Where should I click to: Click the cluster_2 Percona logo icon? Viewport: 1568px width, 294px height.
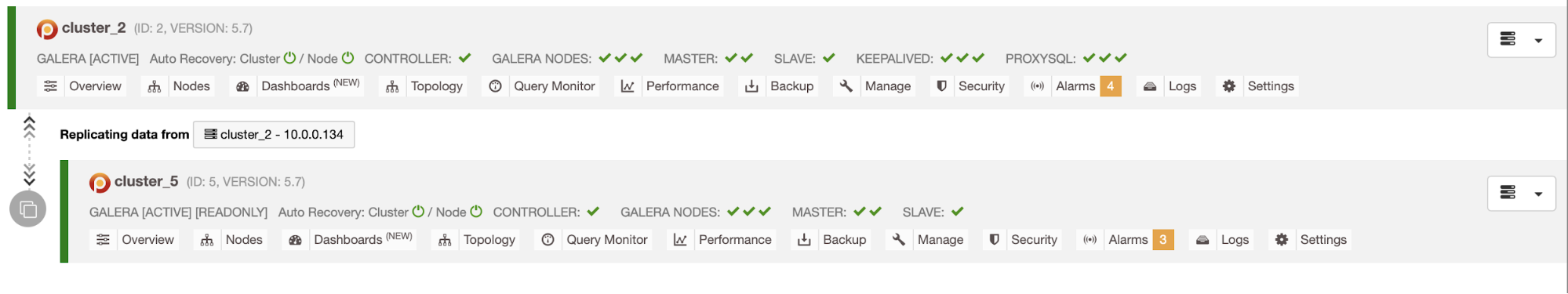point(47,29)
